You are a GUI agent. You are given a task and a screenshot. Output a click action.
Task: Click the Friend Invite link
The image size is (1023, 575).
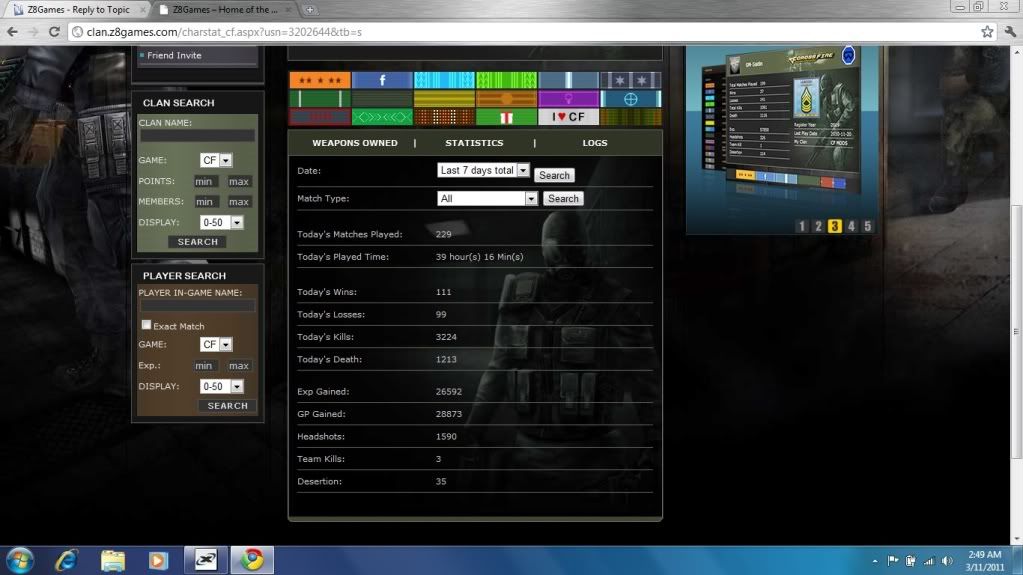coord(174,56)
